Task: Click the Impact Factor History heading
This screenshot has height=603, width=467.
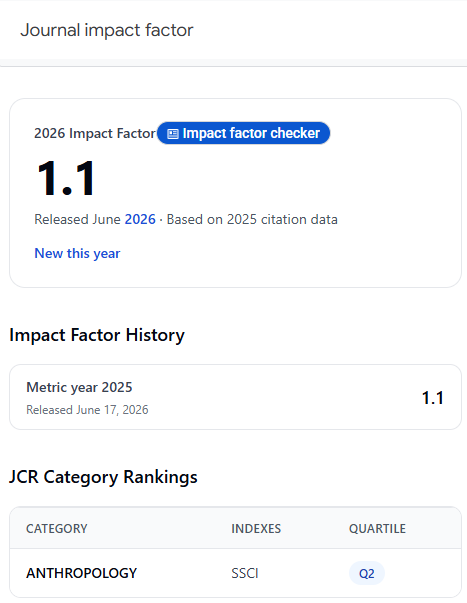Action: 97,335
